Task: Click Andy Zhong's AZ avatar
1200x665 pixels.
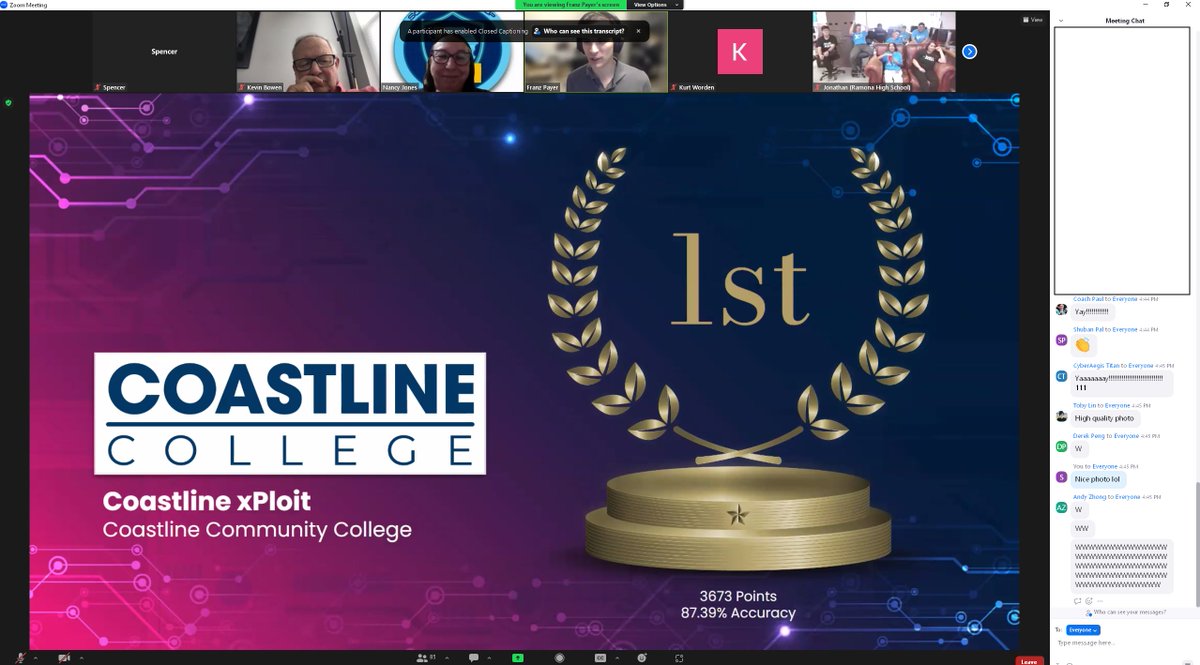Action: click(x=1061, y=508)
